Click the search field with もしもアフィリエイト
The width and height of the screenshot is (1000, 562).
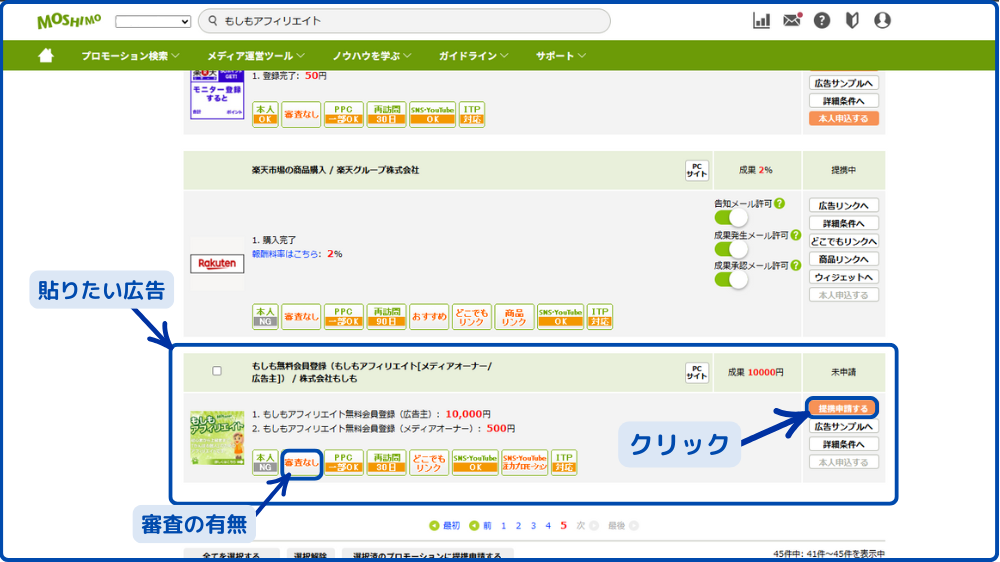pyautogui.click(x=405, y=21)
